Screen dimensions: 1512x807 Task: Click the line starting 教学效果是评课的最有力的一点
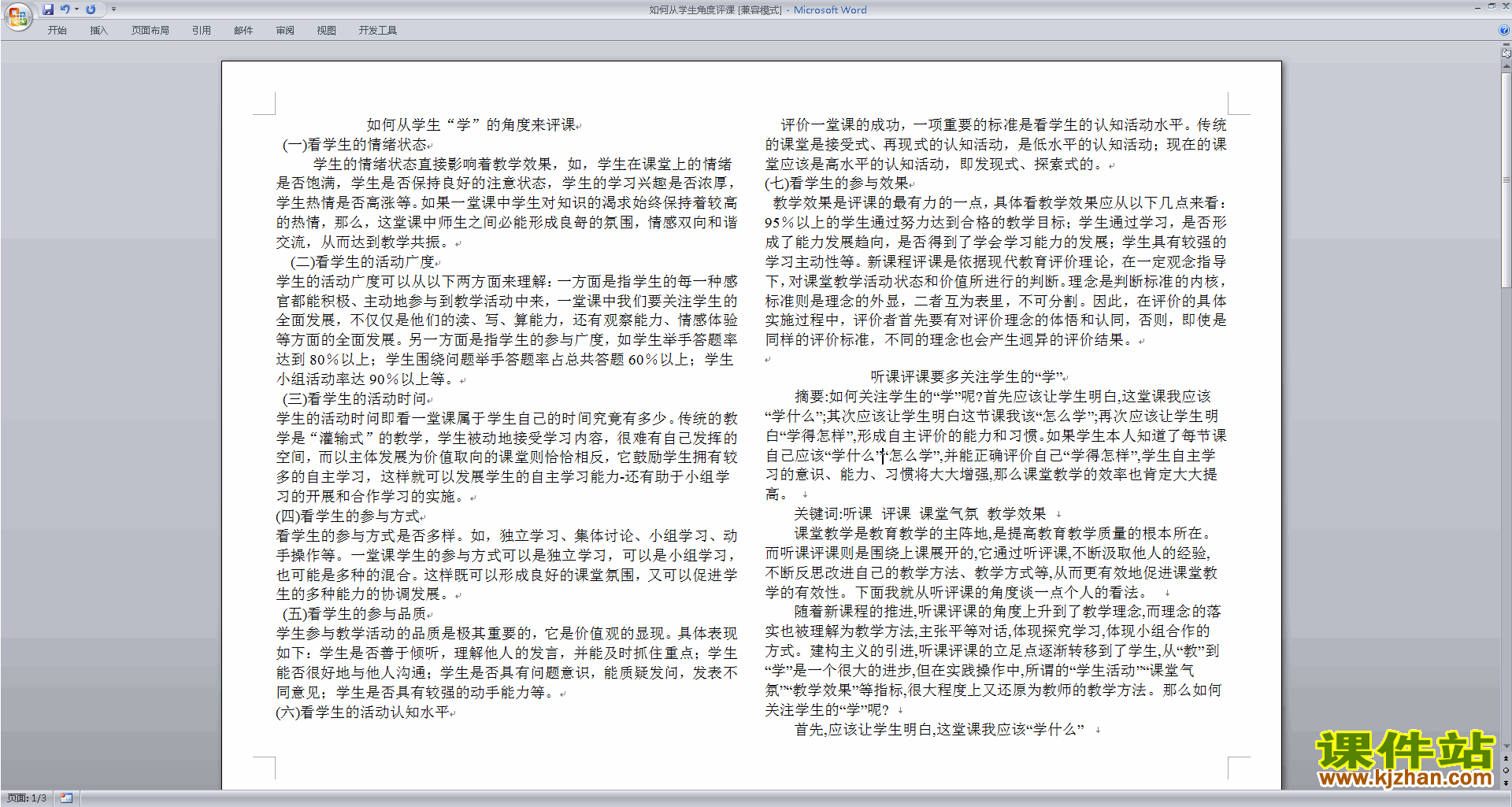coord(999,202)
